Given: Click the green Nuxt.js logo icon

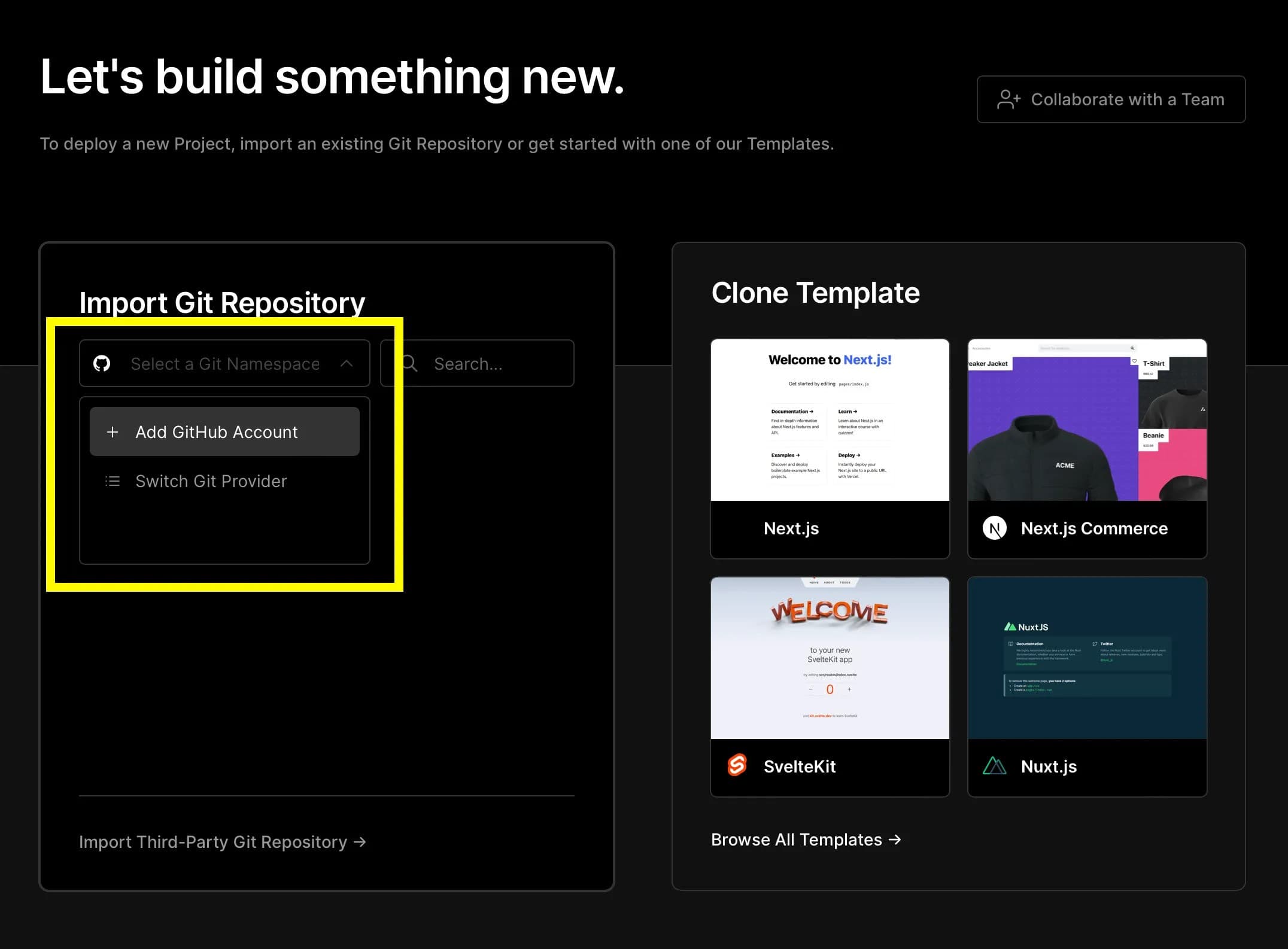Looking at the screenshot, I should coord(995,766).
